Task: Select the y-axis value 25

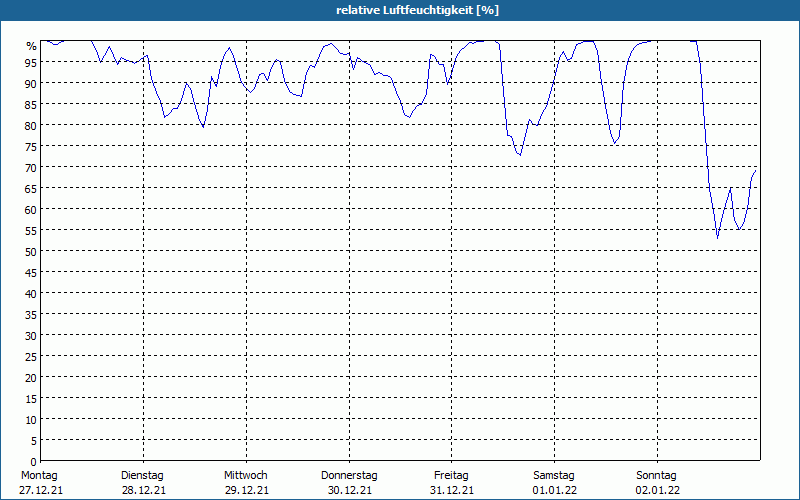Action: [31, 357]
